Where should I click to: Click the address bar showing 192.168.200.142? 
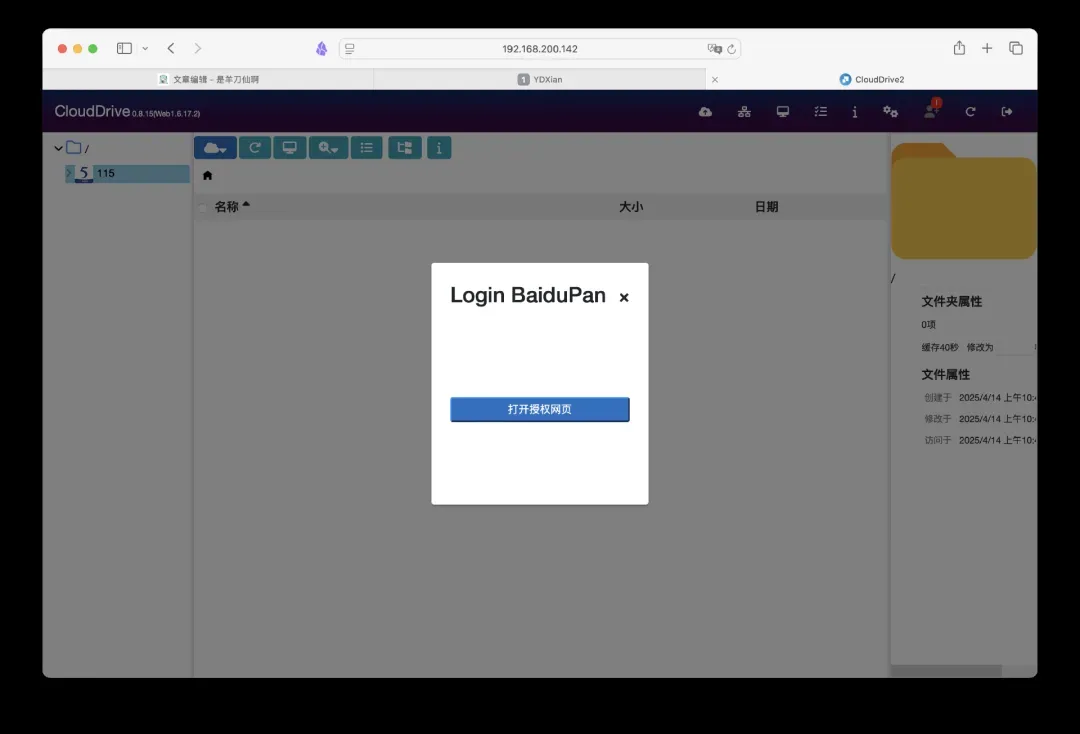(540, 49)
